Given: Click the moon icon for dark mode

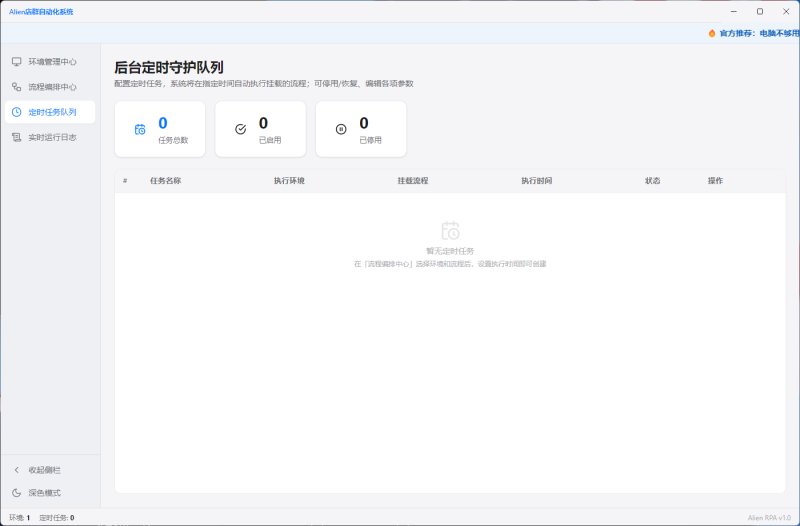Looking at the screenshot, I should (16, 493).
